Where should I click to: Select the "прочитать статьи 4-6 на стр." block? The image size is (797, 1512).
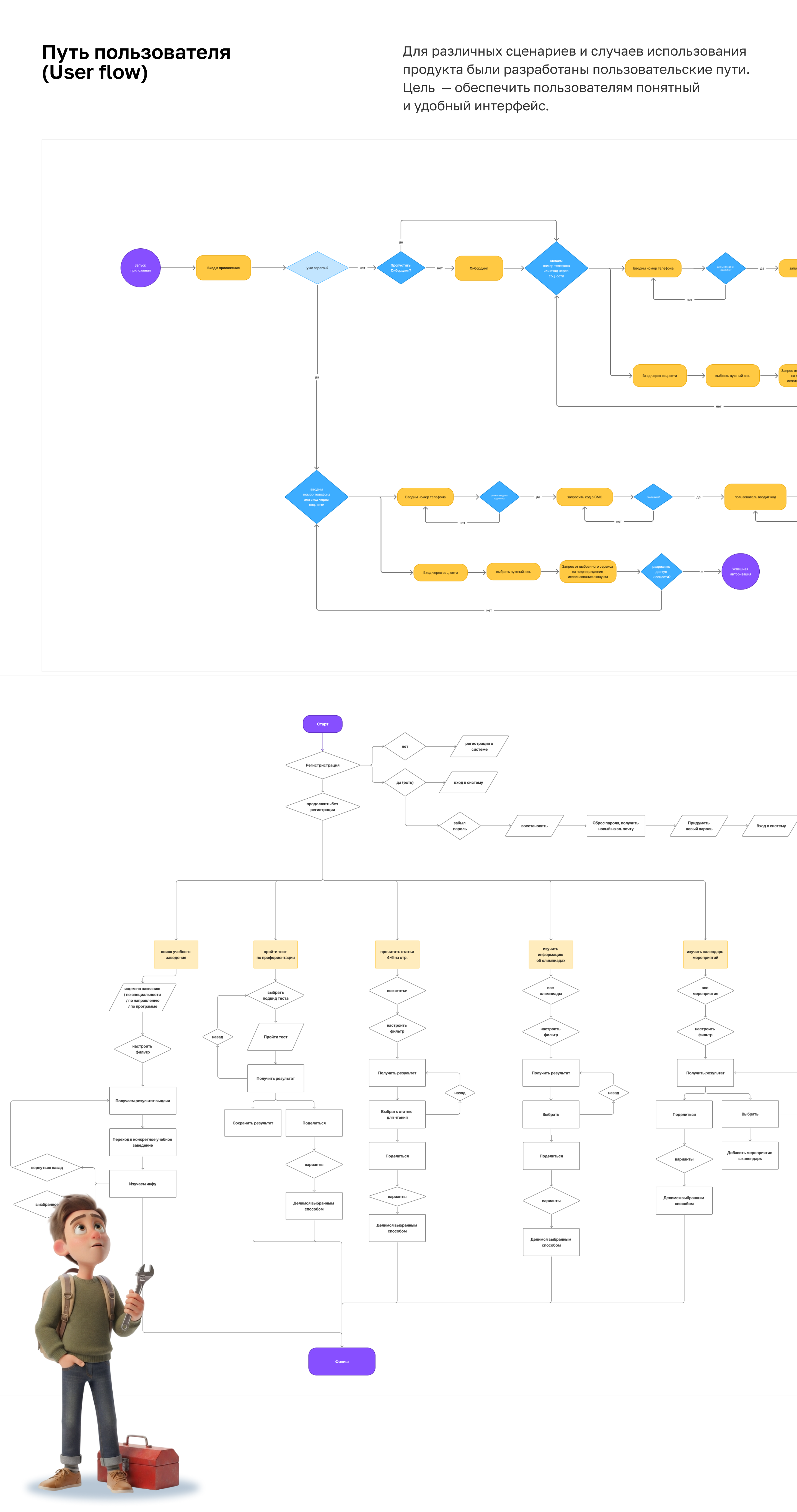pos(397,954)
